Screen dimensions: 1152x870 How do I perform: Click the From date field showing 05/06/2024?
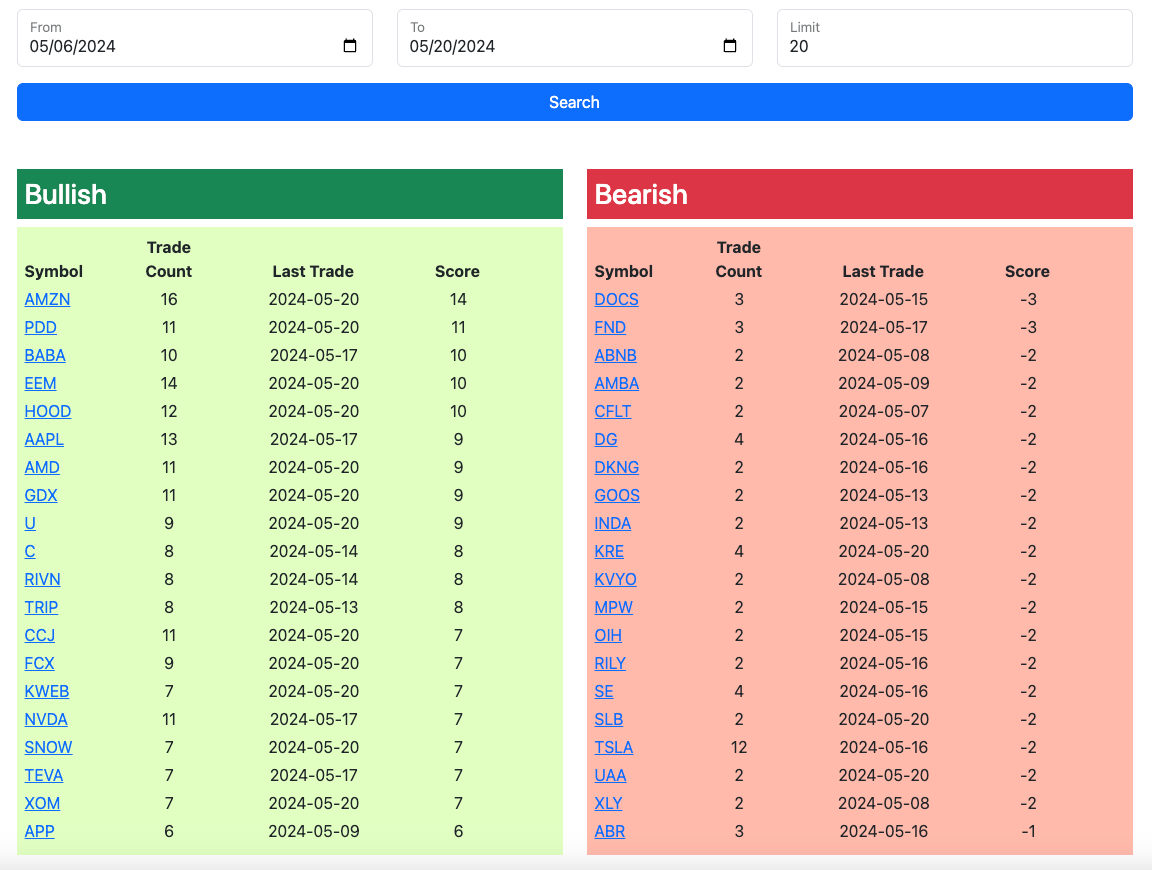(195, 38)
